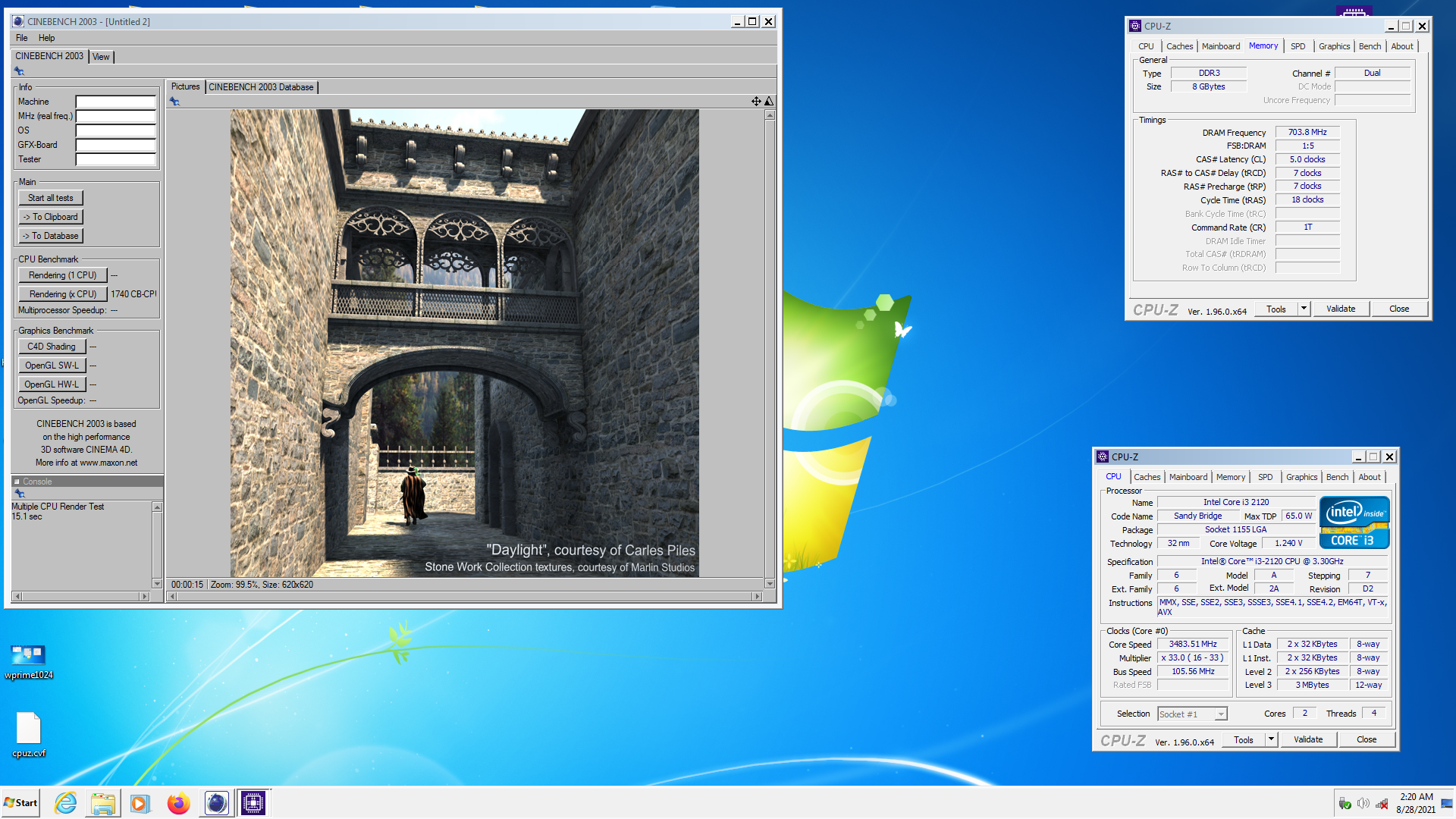Viewport: 1456px width, 819px height.
Task: Select the CINEBENCH 2003 Database tab
Action: [x=261, y=87]
